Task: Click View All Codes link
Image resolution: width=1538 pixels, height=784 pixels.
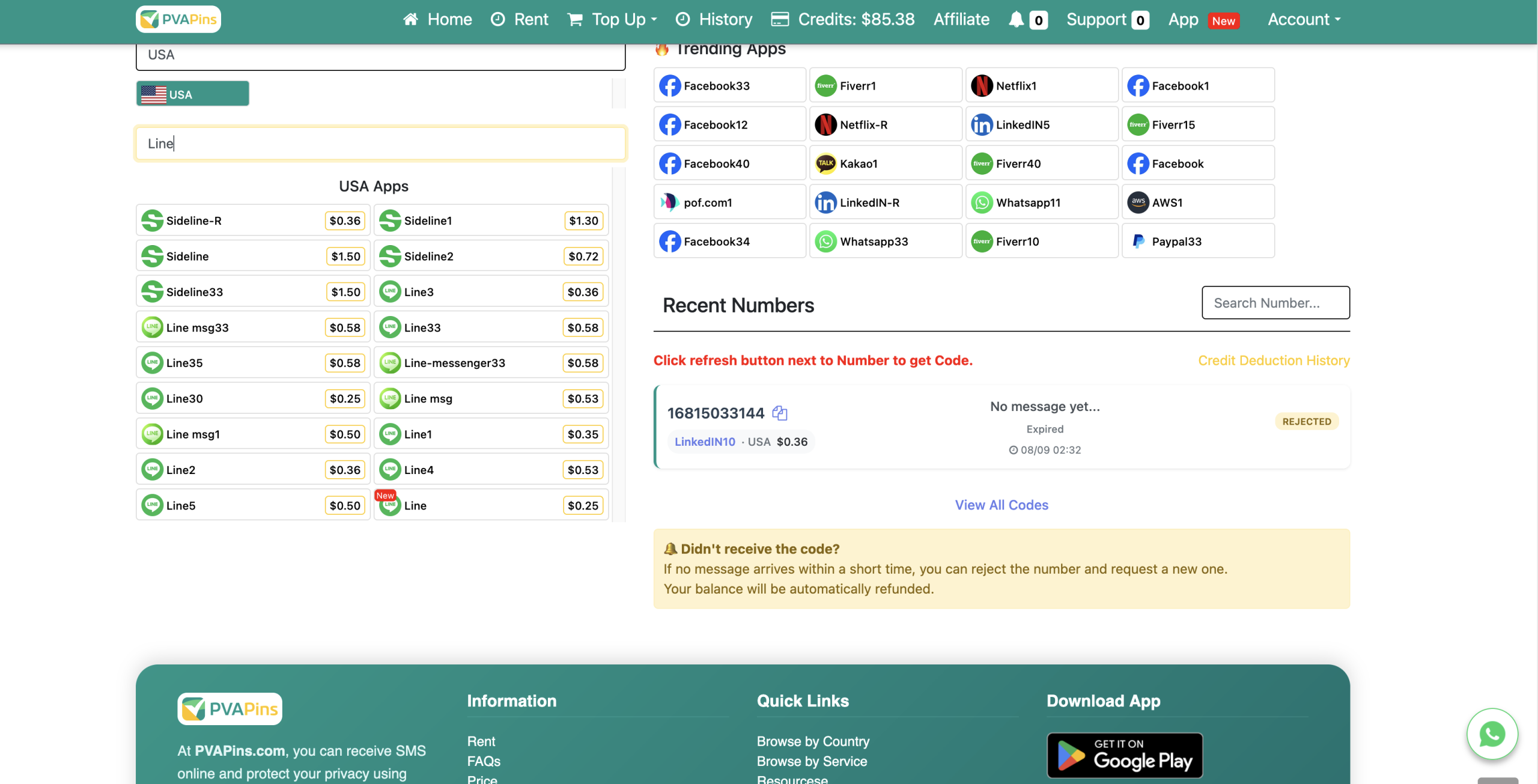Action: (x=1002, y=505)
